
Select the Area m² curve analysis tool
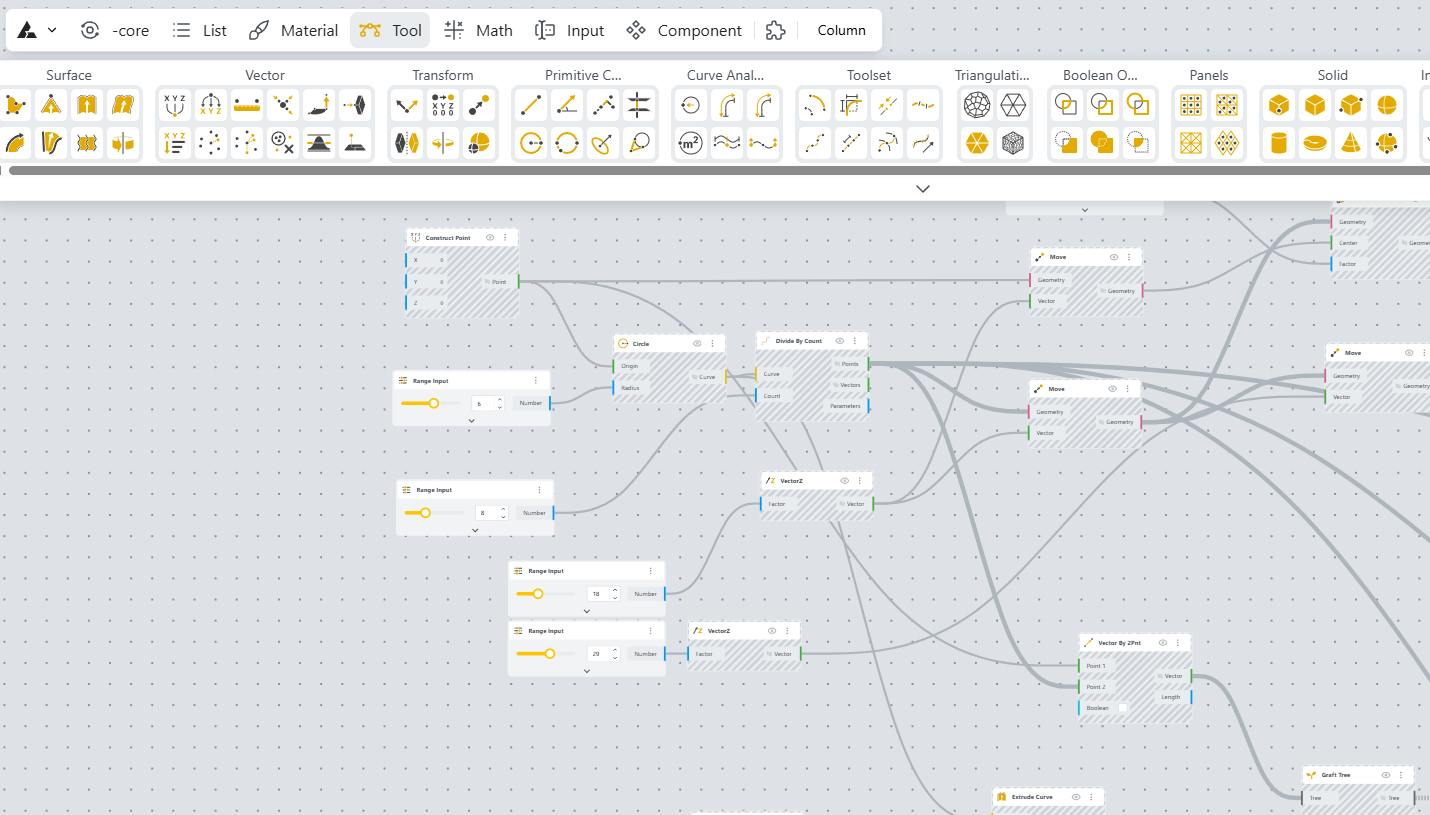[691, 143]
